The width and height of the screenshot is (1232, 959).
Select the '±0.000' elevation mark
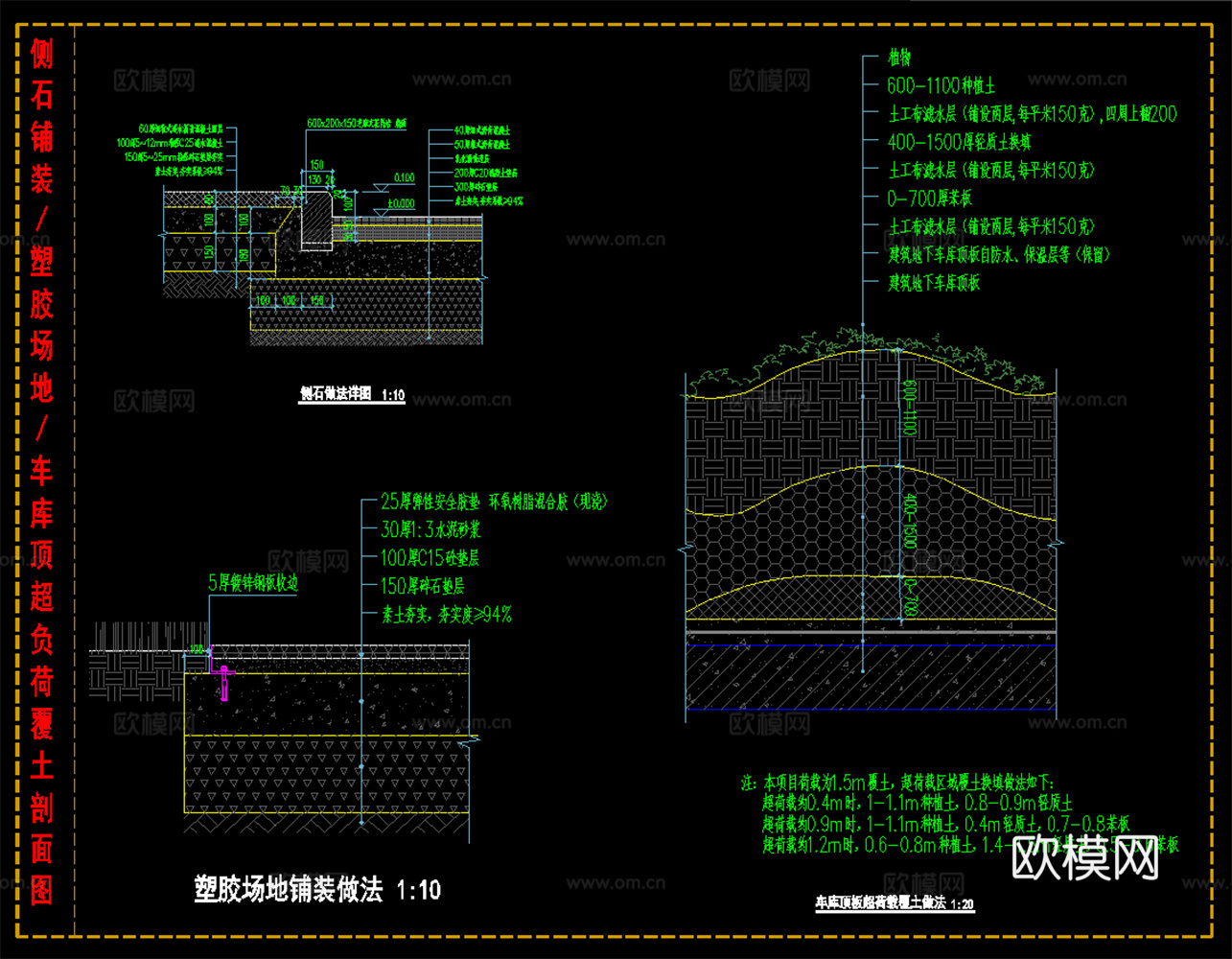click(402, 204)
